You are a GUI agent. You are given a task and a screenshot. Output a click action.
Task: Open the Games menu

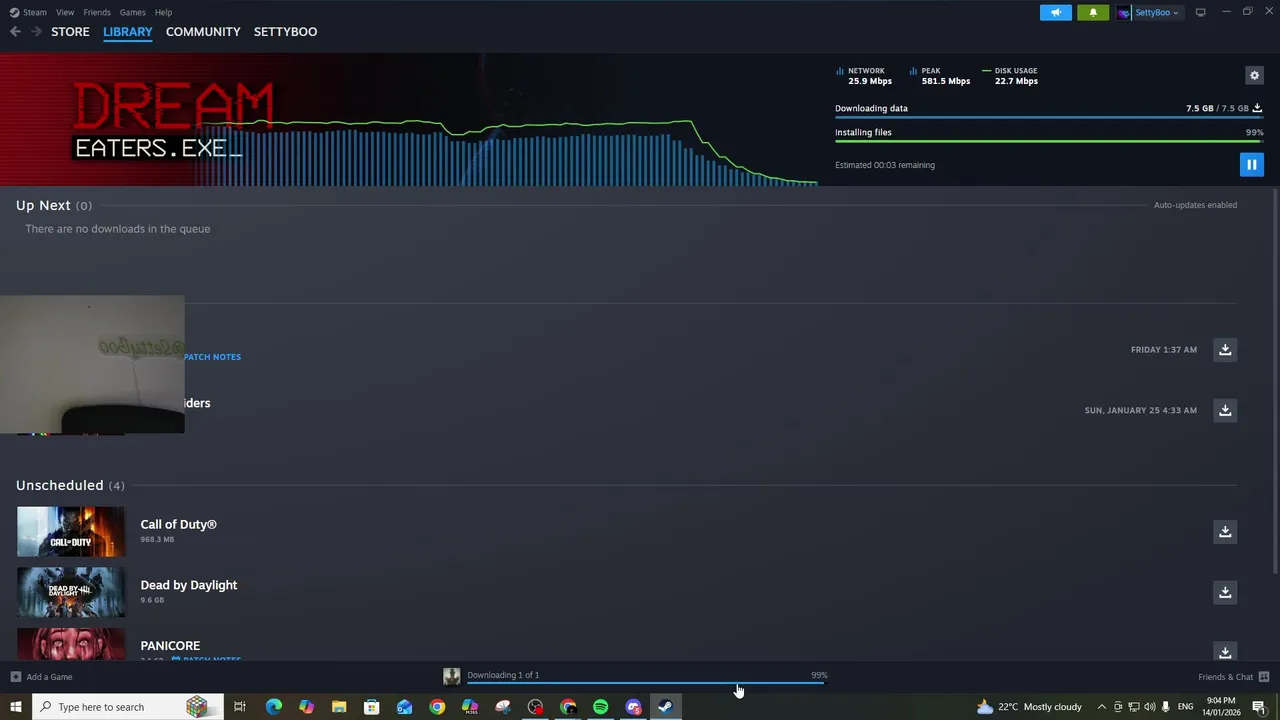click(x=132, y=12)
